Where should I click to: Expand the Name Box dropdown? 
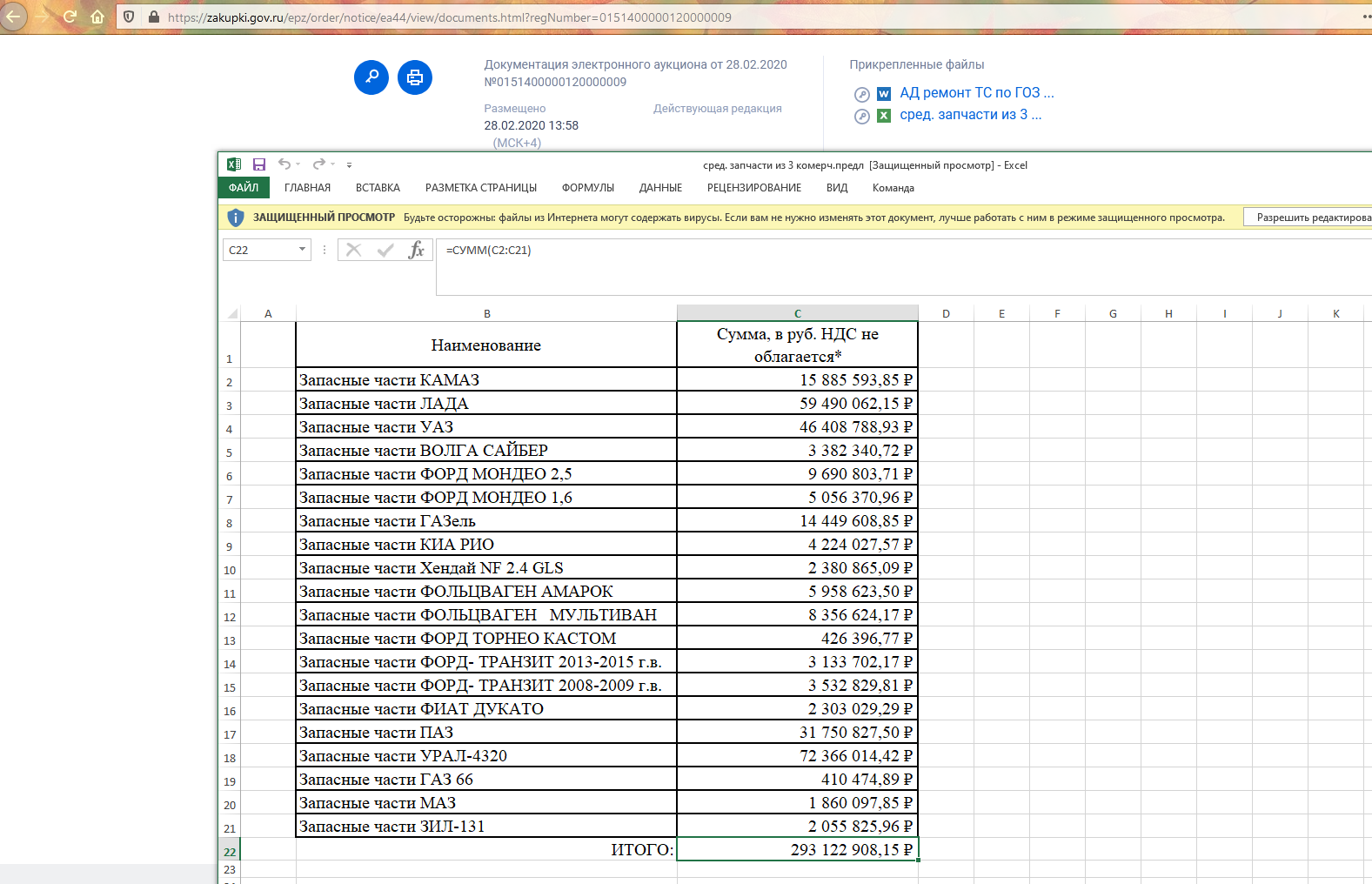302,250
